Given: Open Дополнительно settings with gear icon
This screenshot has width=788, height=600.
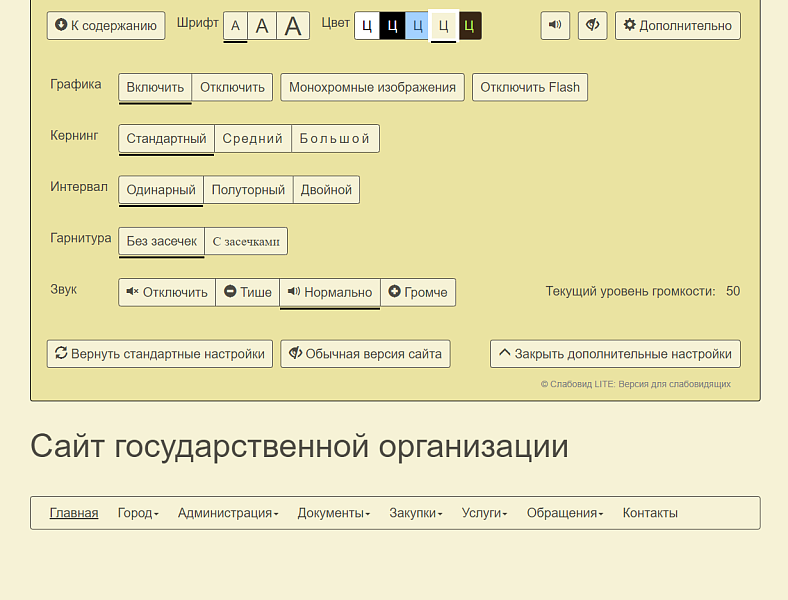Looking at the screenshot, I should click(x=677, y=25).
